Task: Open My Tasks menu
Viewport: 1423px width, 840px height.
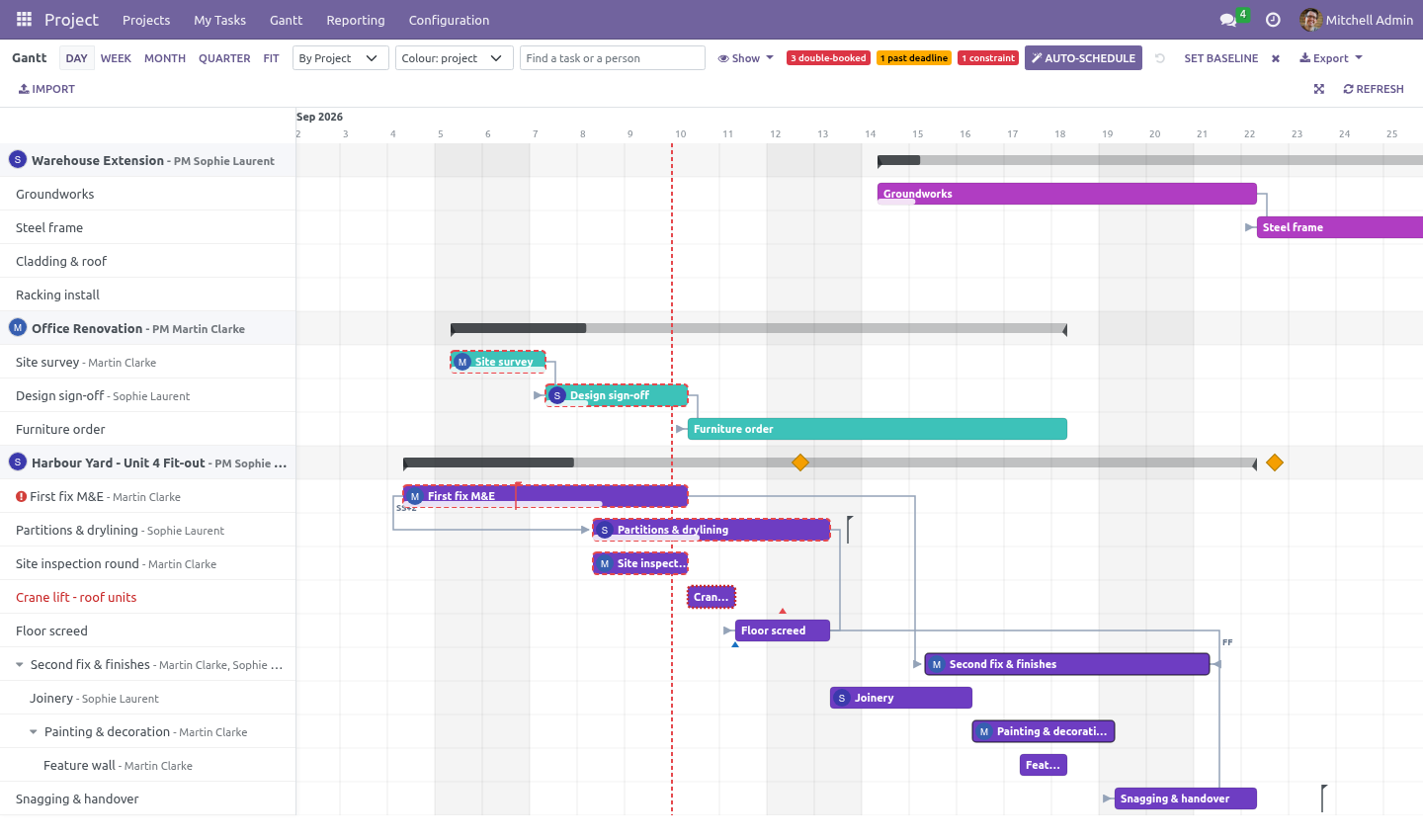Action: click(x=219, y=20)
